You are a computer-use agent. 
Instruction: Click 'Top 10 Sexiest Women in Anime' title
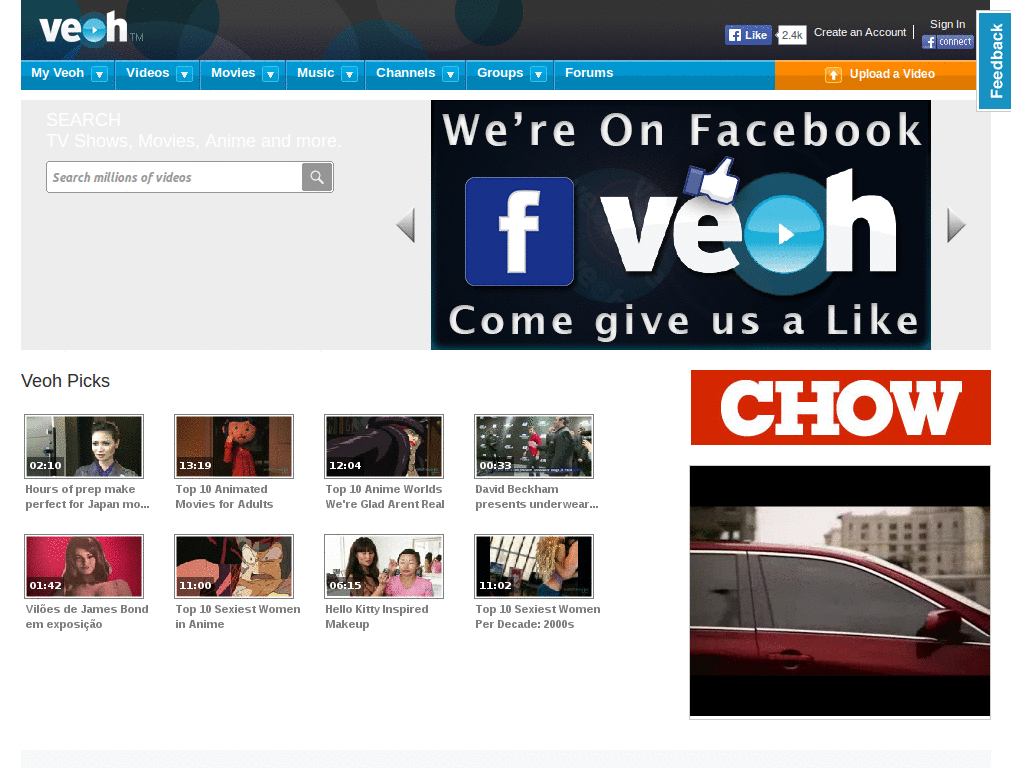tap(238, 616)
